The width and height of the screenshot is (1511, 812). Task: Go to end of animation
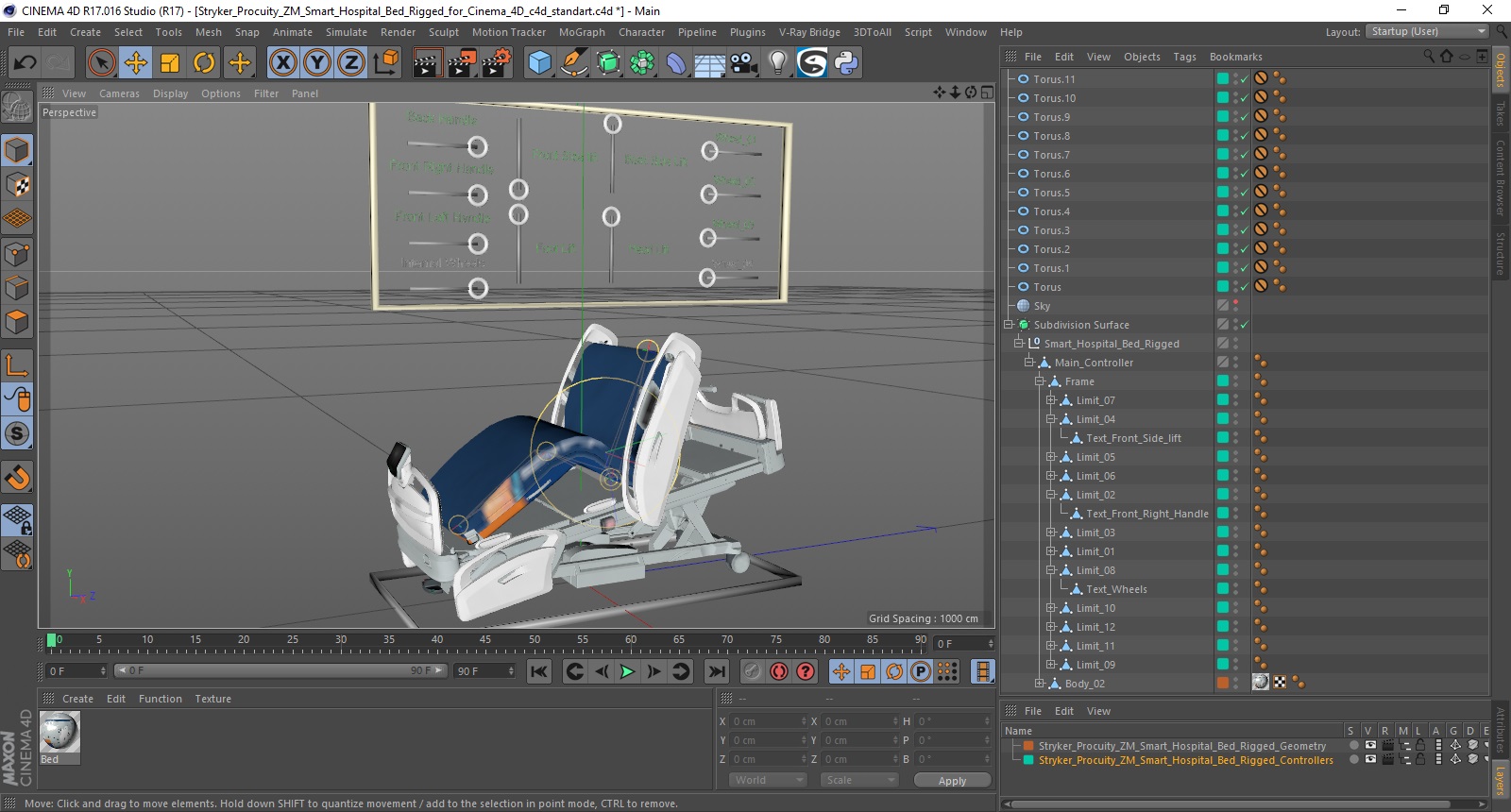click(717, 671)
